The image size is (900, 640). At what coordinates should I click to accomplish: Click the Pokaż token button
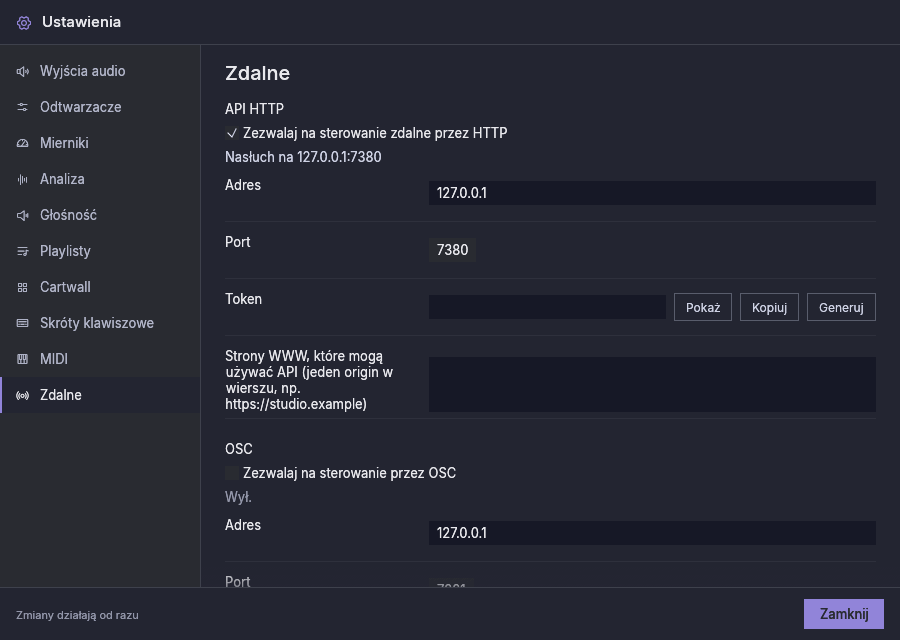point(703,307)
